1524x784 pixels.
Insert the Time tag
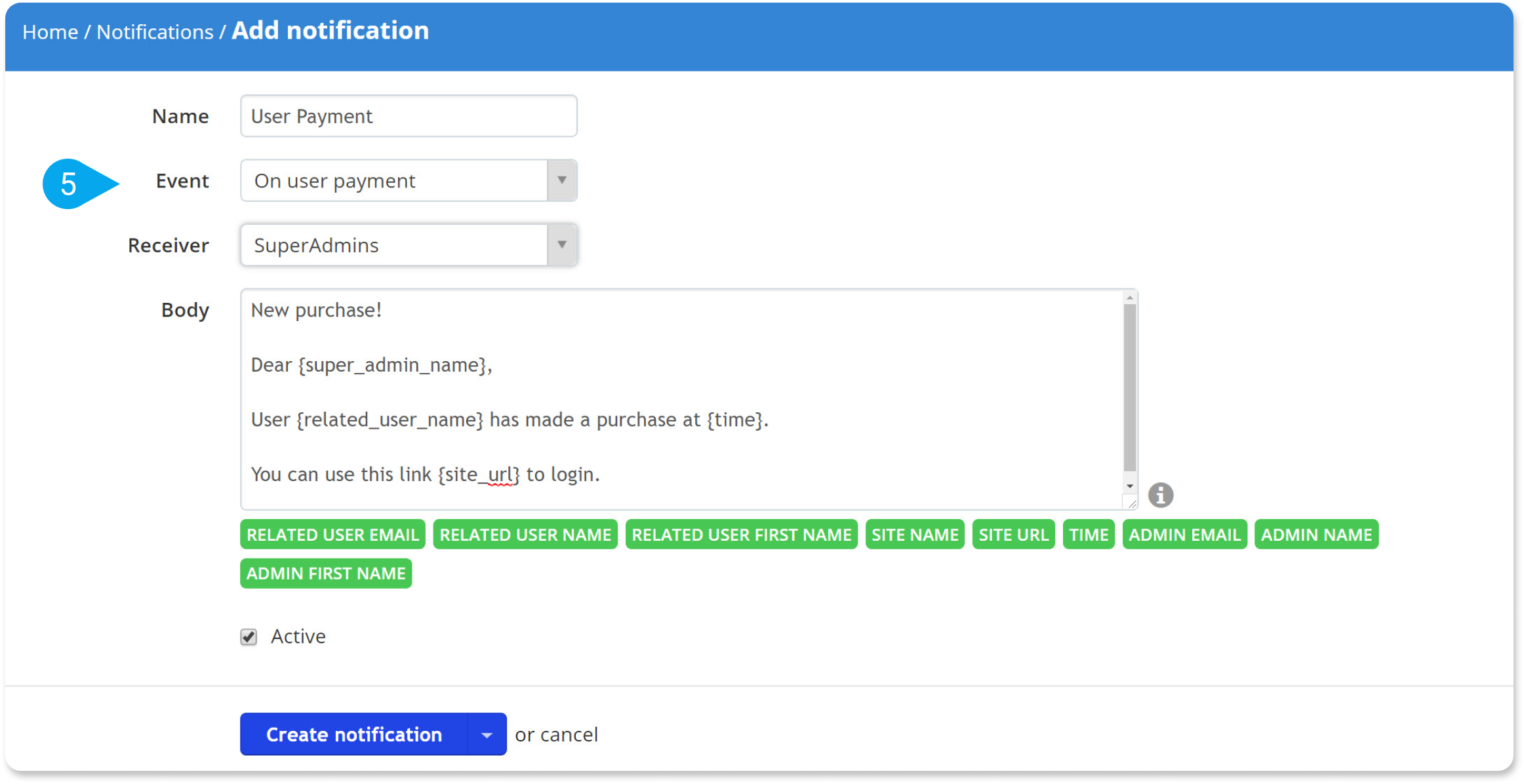pos(1088,535)
